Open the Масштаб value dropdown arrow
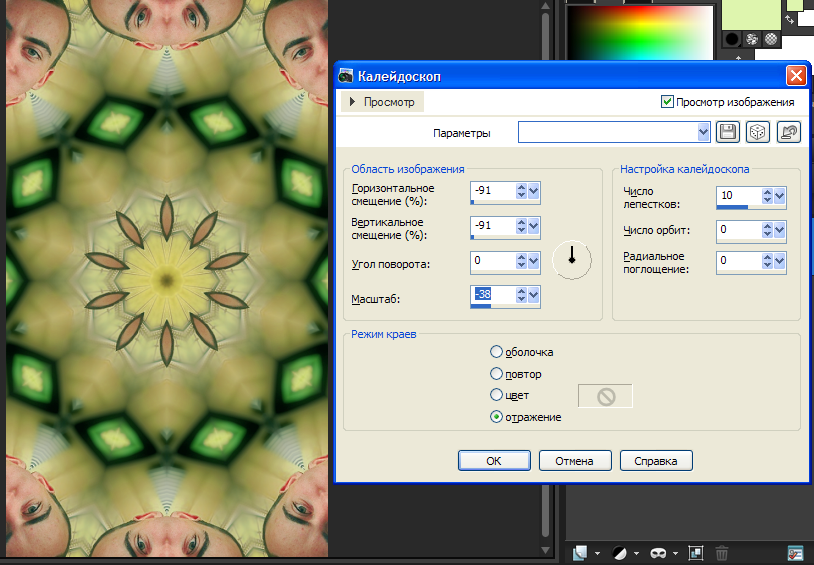 534,295
